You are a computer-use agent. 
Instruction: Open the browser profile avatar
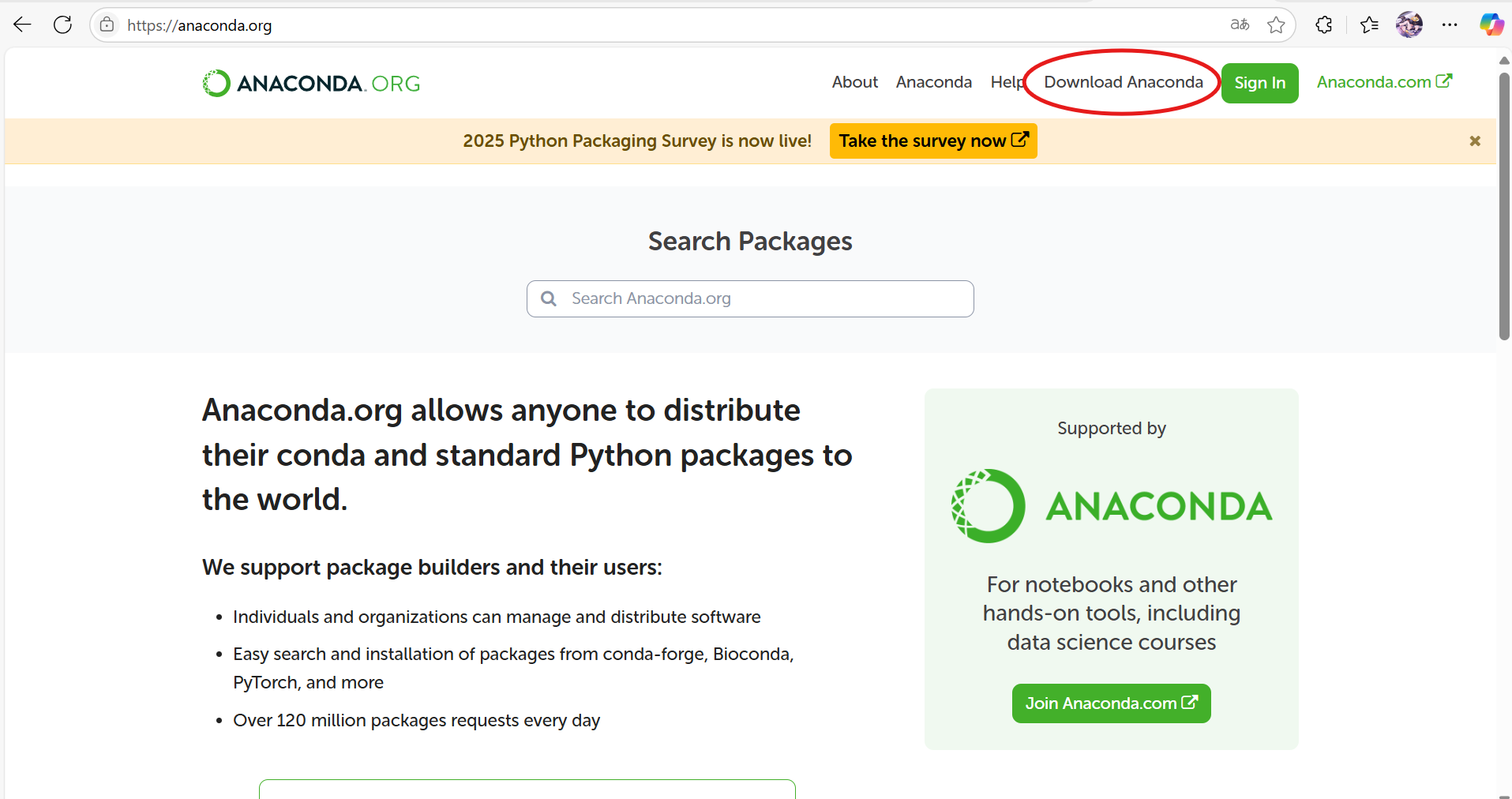pos(1409,25)
